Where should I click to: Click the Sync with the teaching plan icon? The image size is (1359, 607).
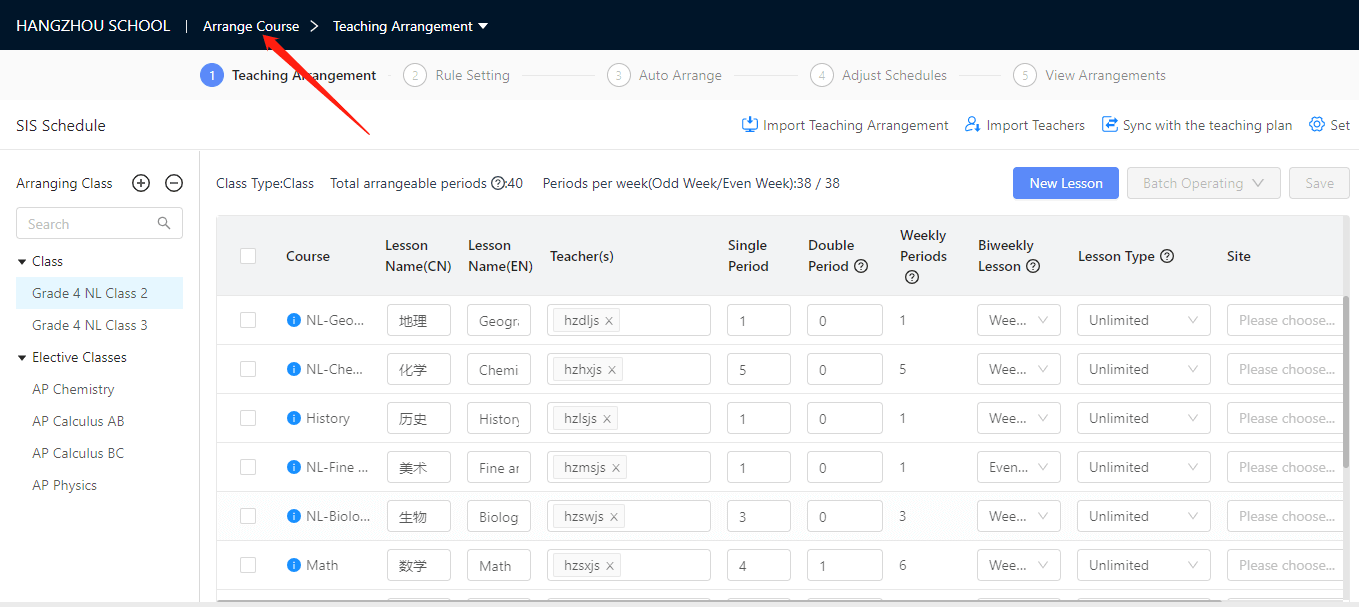[x=1110, y=125]
